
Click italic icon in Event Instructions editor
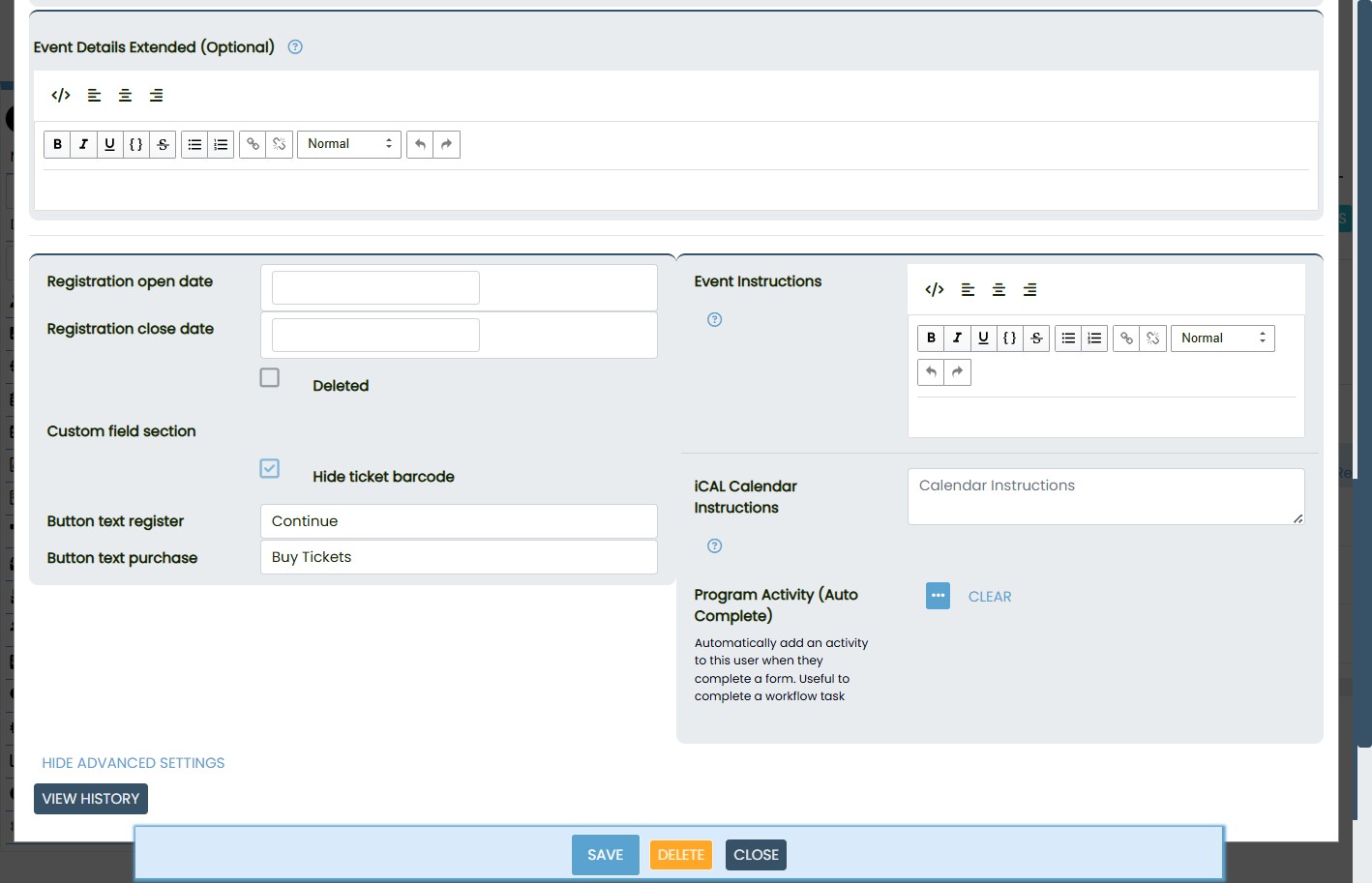coord(957,338)
